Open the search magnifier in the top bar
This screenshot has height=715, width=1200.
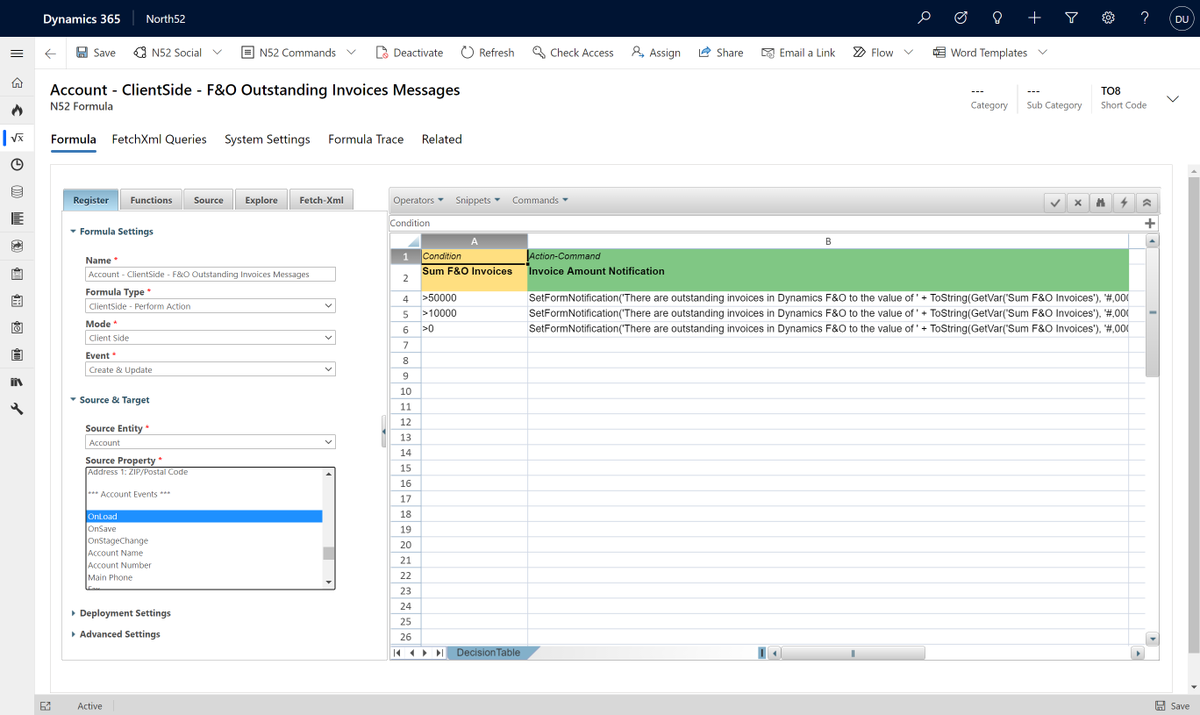pos(924,18)
